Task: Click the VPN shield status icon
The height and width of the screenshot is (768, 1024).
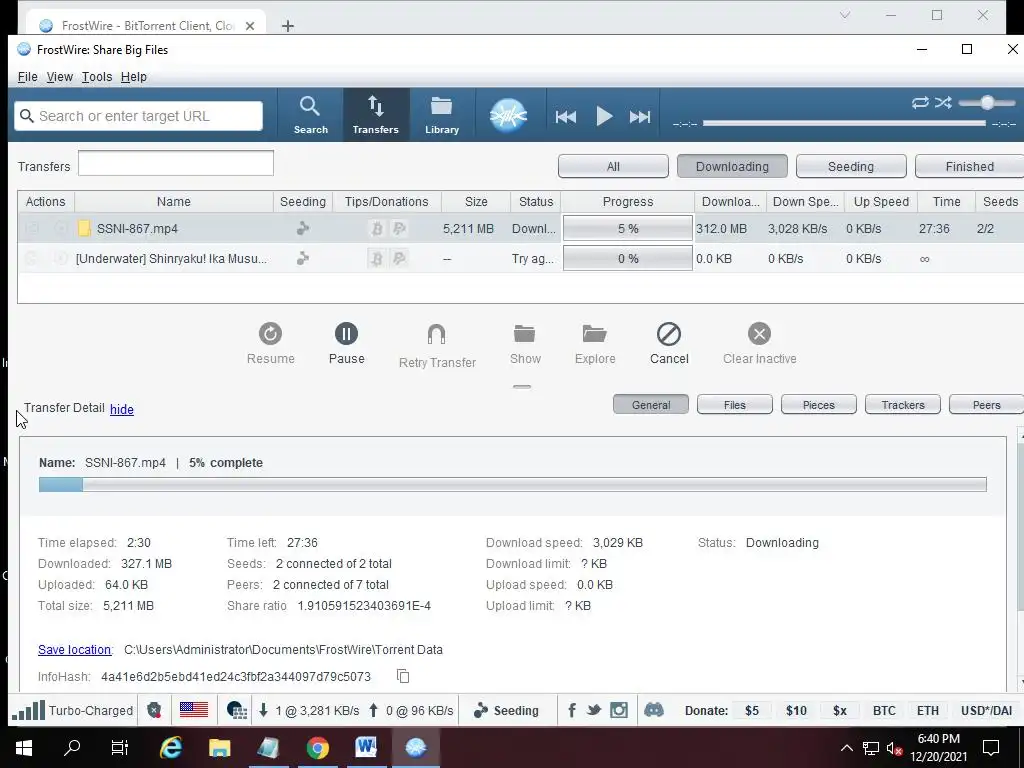Action: coord(154,711)
